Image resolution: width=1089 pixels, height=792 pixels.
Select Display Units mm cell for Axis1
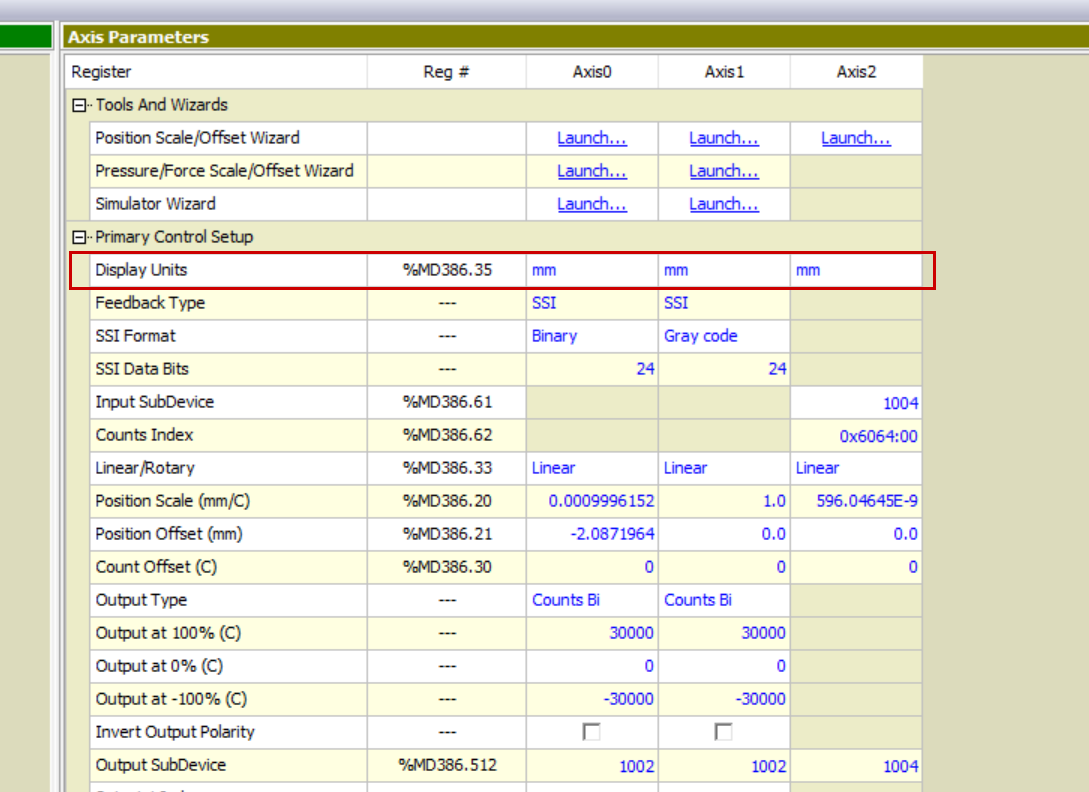724,270
